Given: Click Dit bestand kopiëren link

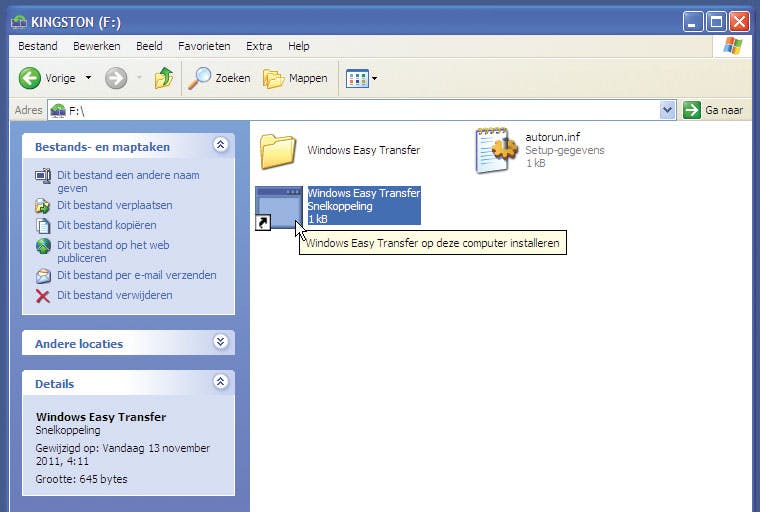Looking at the screenshot, I should [107, 225].
